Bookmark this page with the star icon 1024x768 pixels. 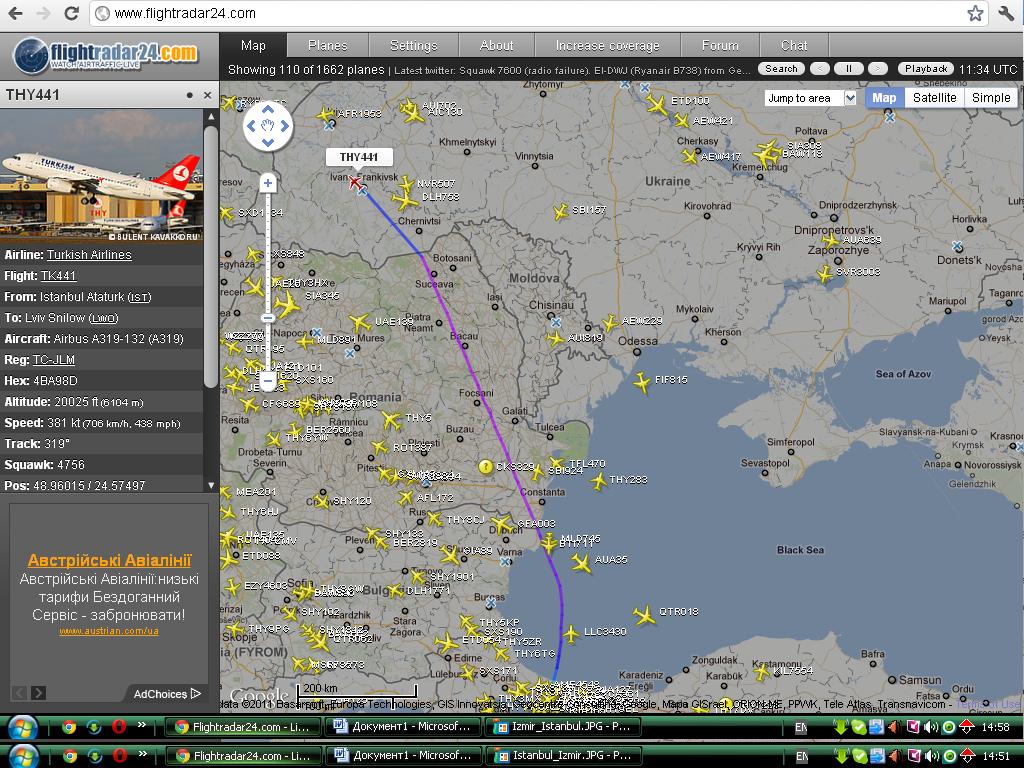point(975,13)
